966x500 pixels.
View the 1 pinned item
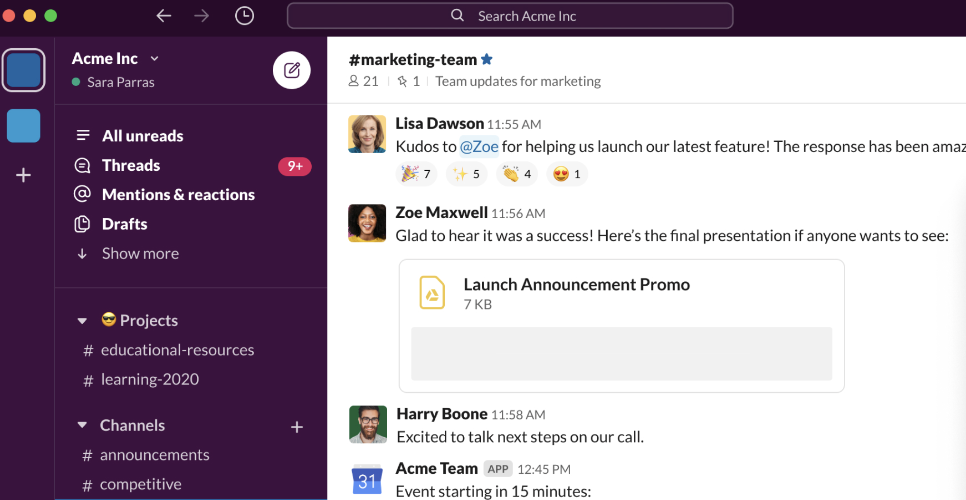(x=409, y=81)
